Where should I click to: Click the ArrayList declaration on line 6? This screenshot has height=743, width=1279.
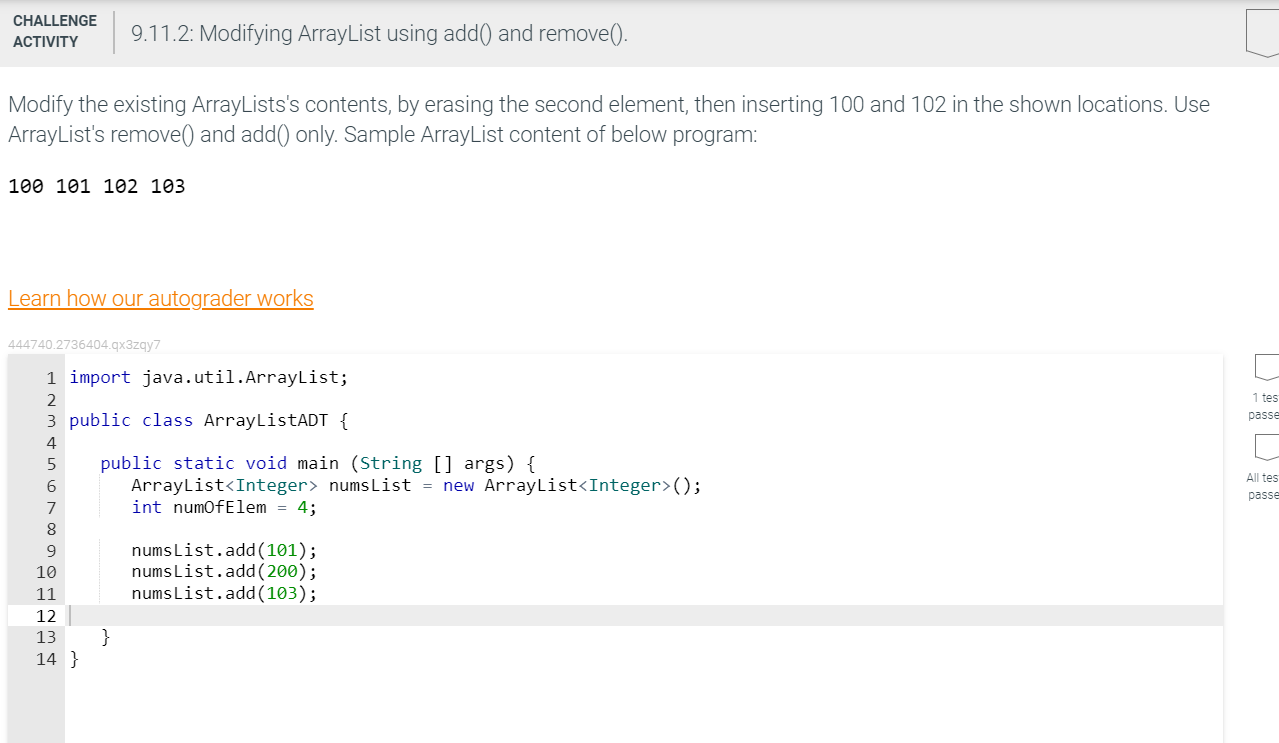click(x=300, y=485)
